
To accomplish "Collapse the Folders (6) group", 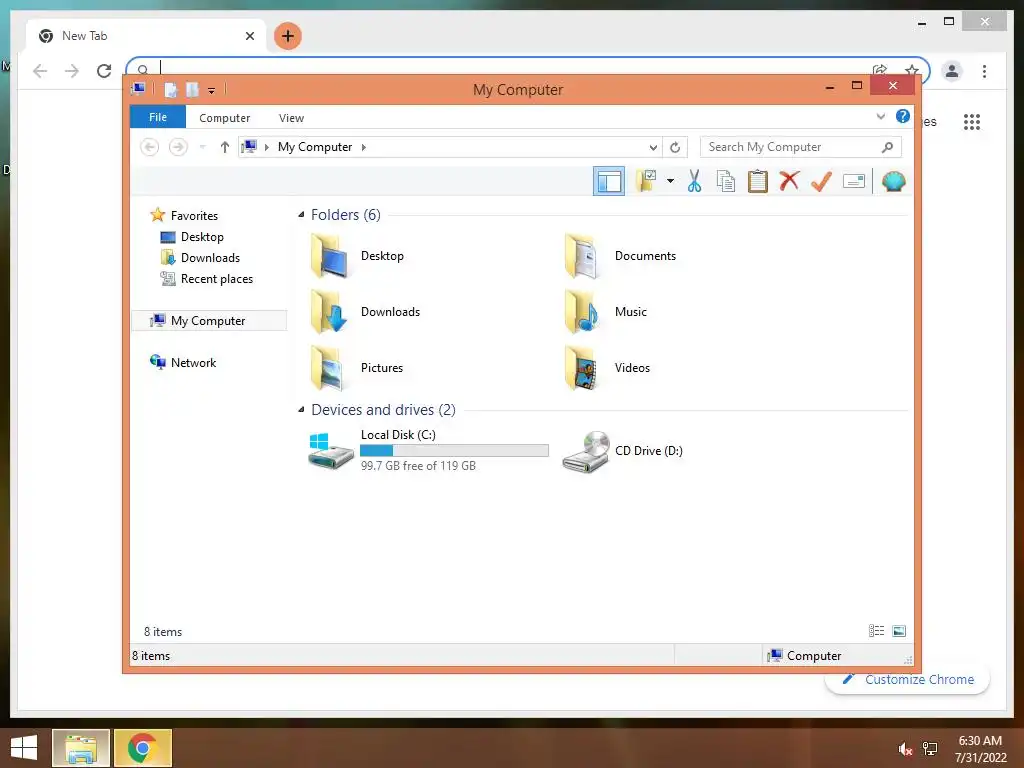I will pos(301,215).
